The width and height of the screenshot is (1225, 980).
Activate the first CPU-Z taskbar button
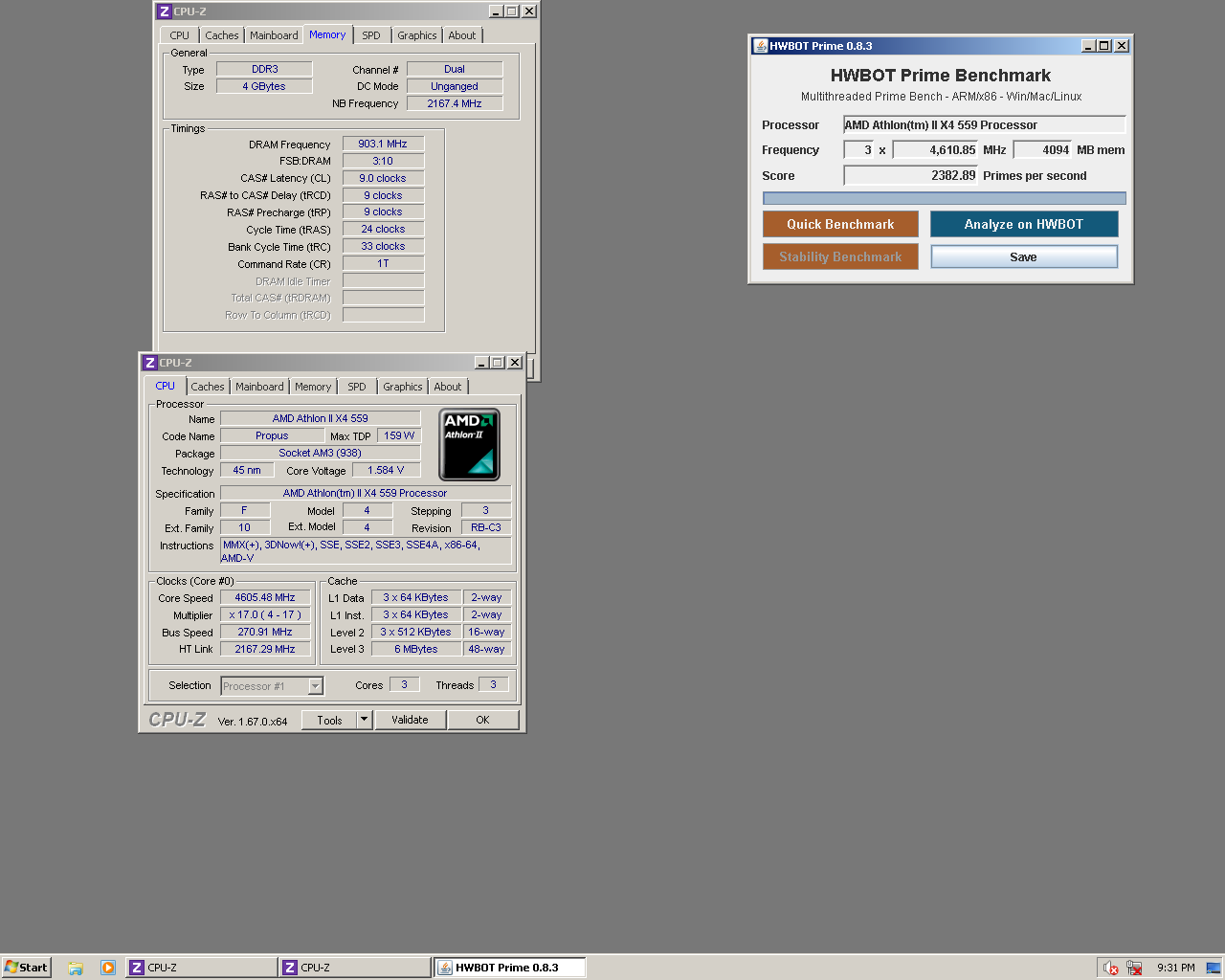pyautogui.click(x=201, y=968)
